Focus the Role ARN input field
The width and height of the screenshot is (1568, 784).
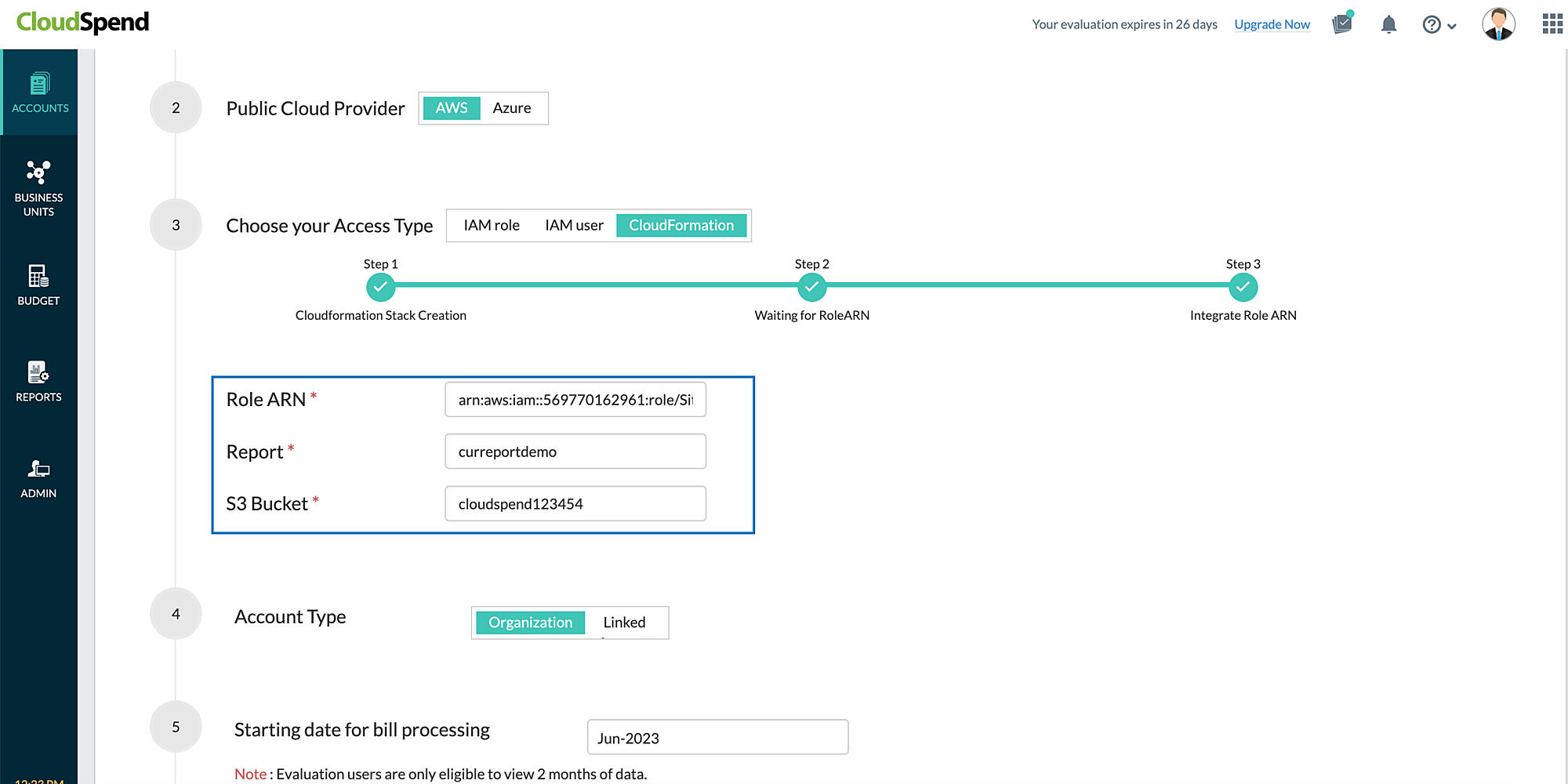tap(575, 400)
